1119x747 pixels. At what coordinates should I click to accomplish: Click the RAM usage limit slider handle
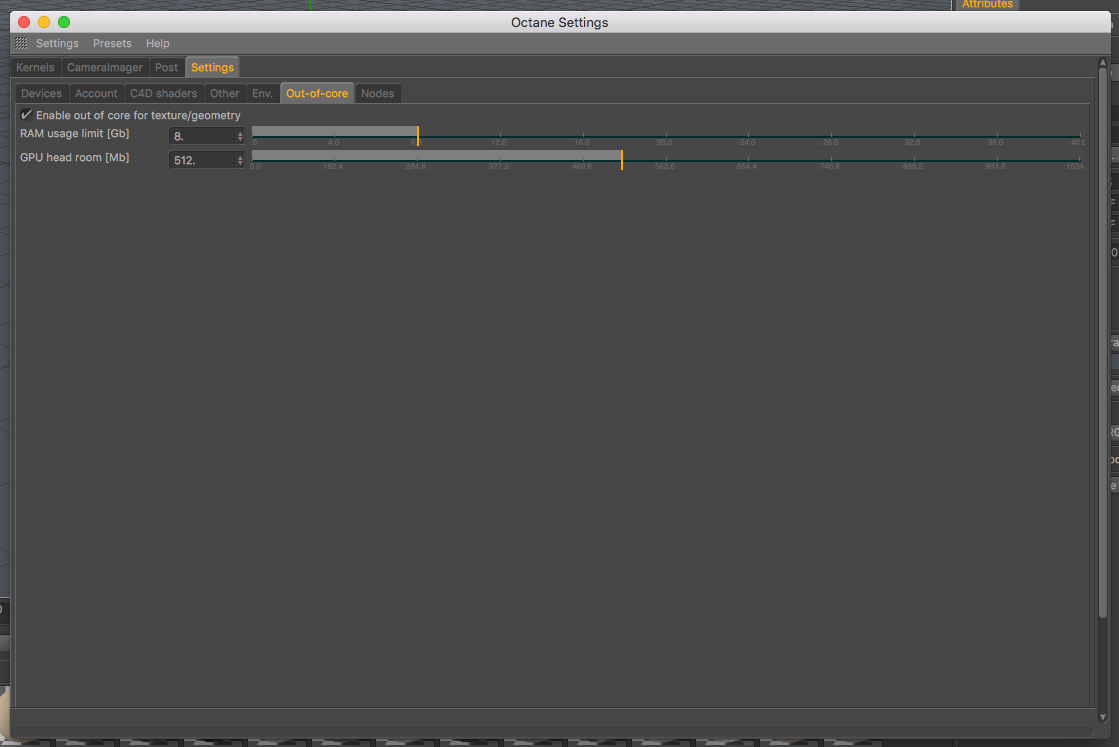tap(417, 136)
